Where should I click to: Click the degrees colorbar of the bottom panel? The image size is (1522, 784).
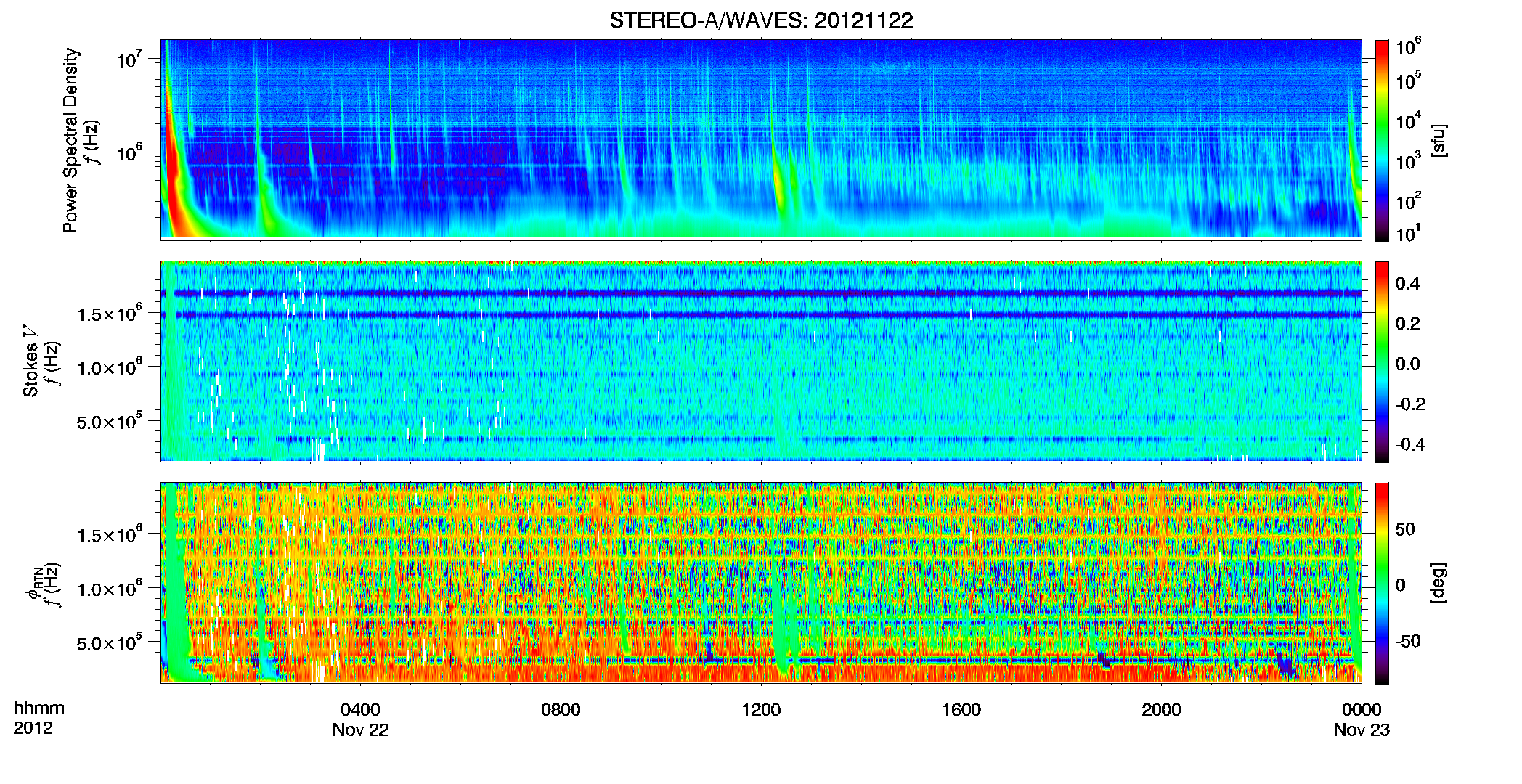(1382, 583)
